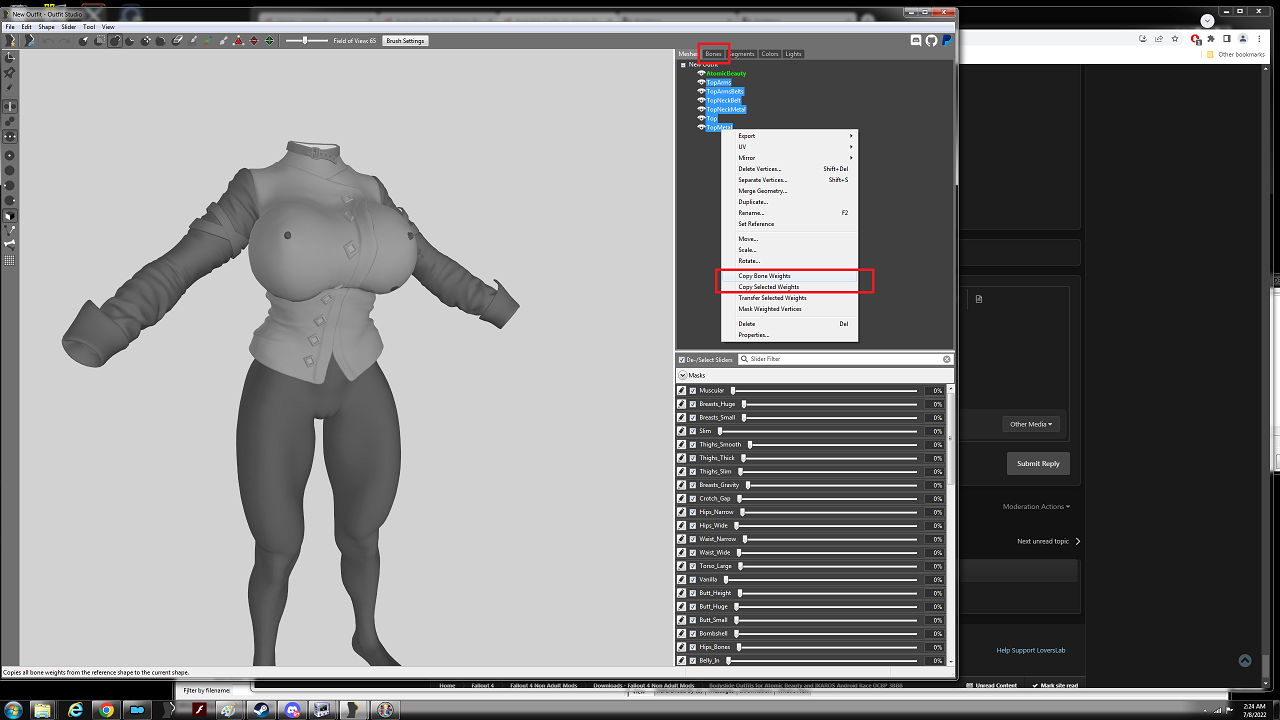
Task: Toggle visibility eye for AtomicBeauty mesh
Action: 701,73
